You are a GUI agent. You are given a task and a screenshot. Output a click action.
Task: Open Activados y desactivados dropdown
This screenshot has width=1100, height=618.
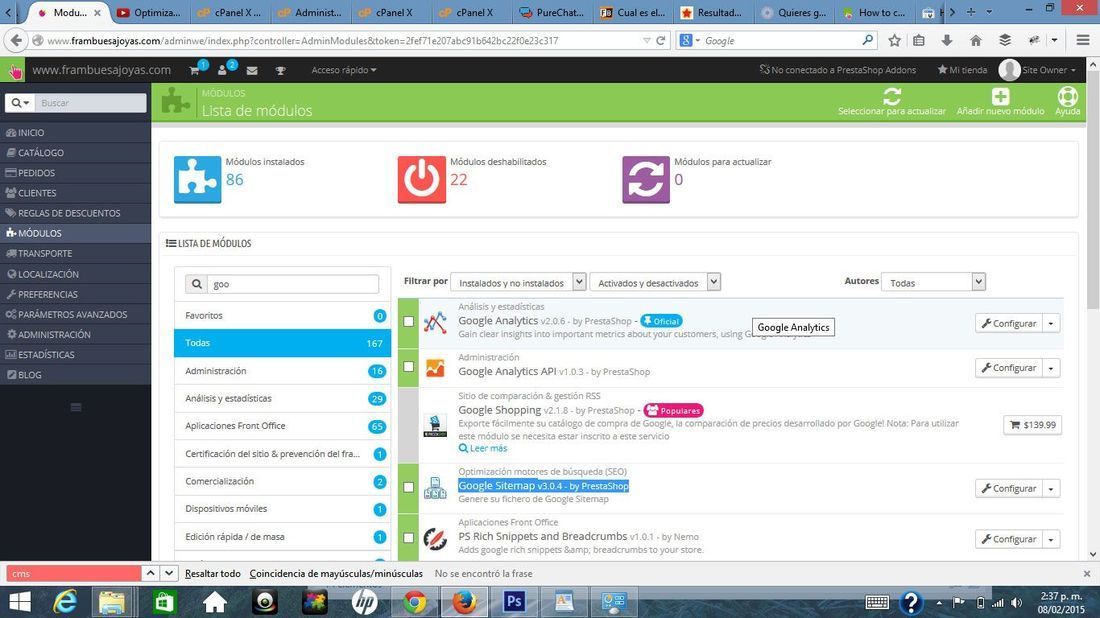click(655, 282)
